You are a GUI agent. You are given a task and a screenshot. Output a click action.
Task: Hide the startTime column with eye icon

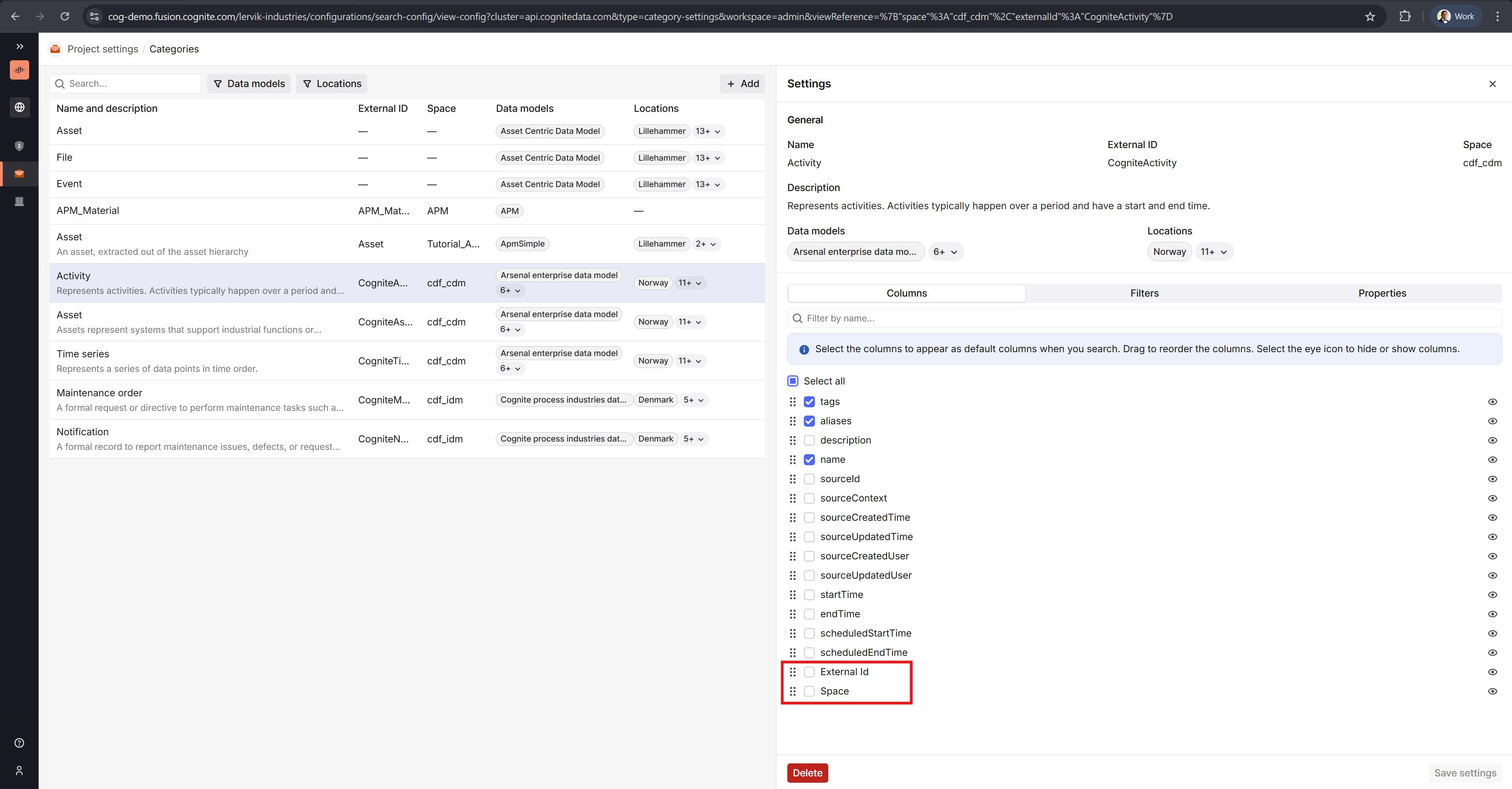coord(1492,595)
